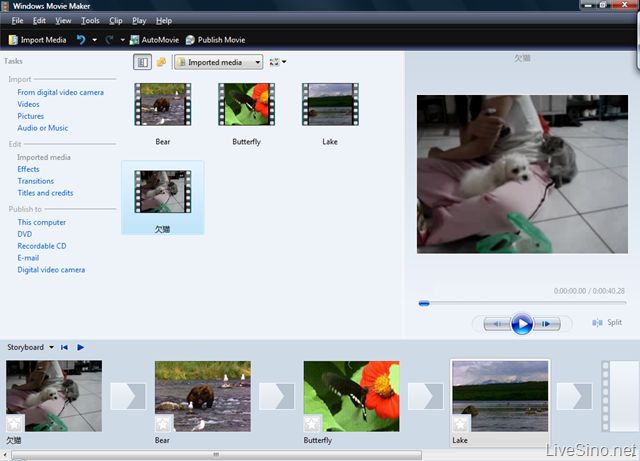Select the Butterfly clip thumbnail in collection
This screenshot has height=461, width=640.
(x=246, y=104)
